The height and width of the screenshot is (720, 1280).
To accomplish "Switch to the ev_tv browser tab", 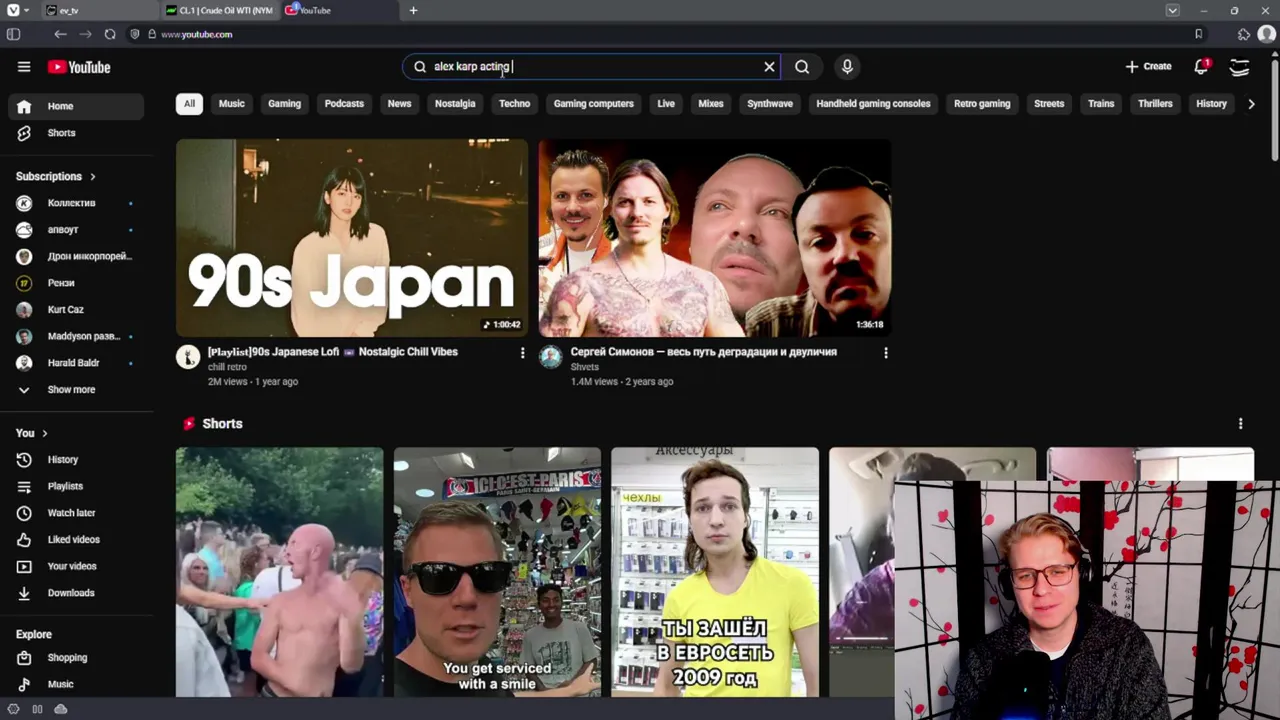I will (x=100, y=10).
